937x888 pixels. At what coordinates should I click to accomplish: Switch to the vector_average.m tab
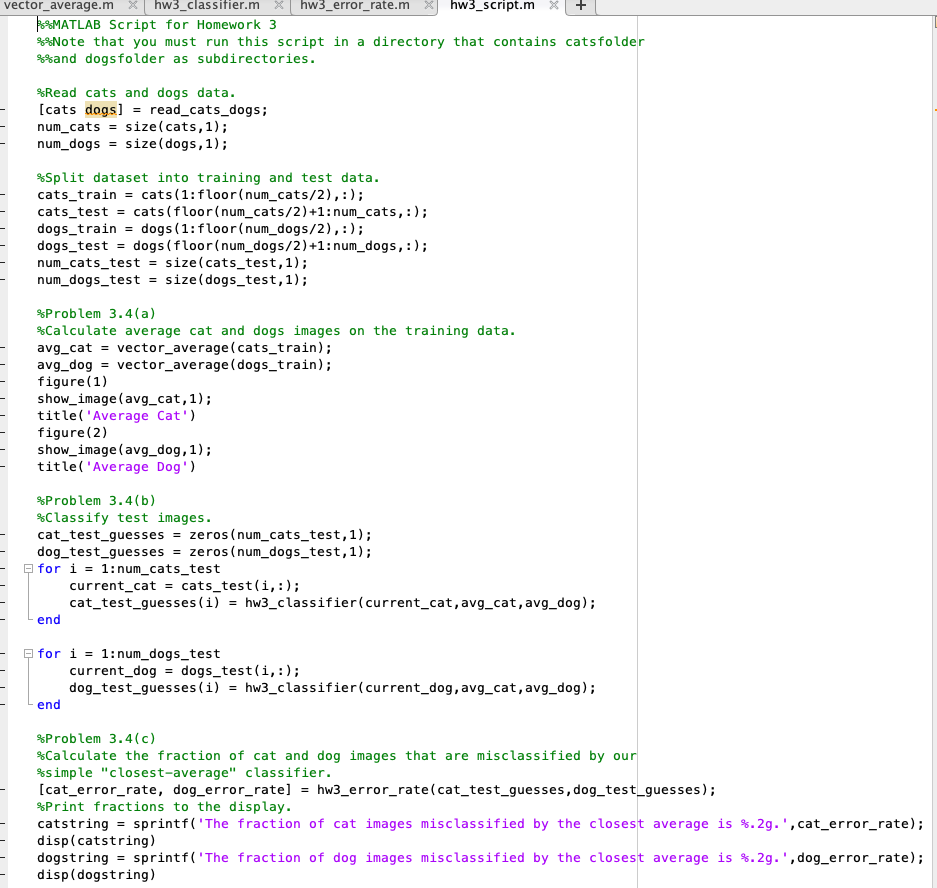(x=62, y=6)
